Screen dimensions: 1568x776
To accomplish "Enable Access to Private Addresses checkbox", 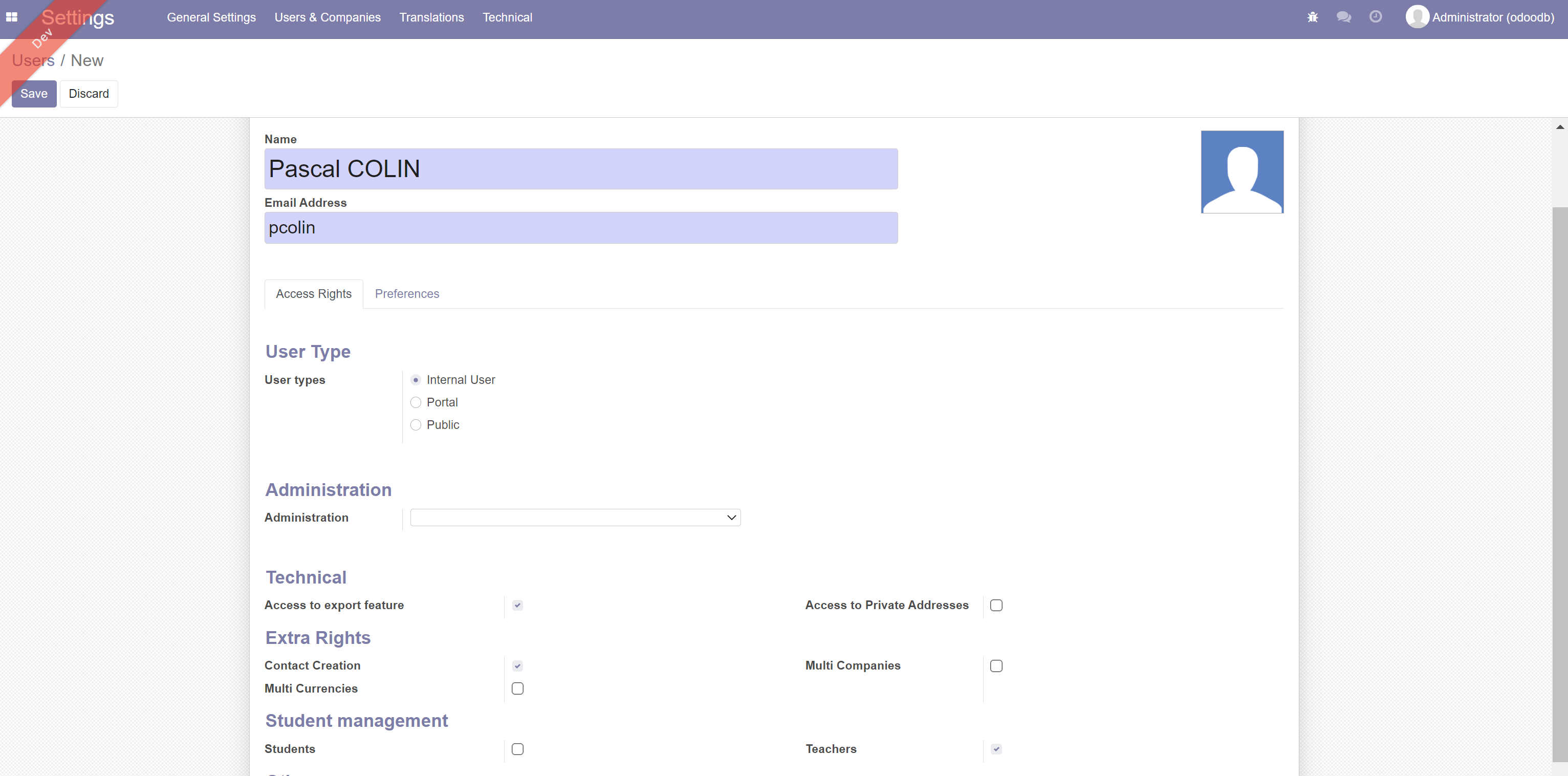I will point(996,605).
